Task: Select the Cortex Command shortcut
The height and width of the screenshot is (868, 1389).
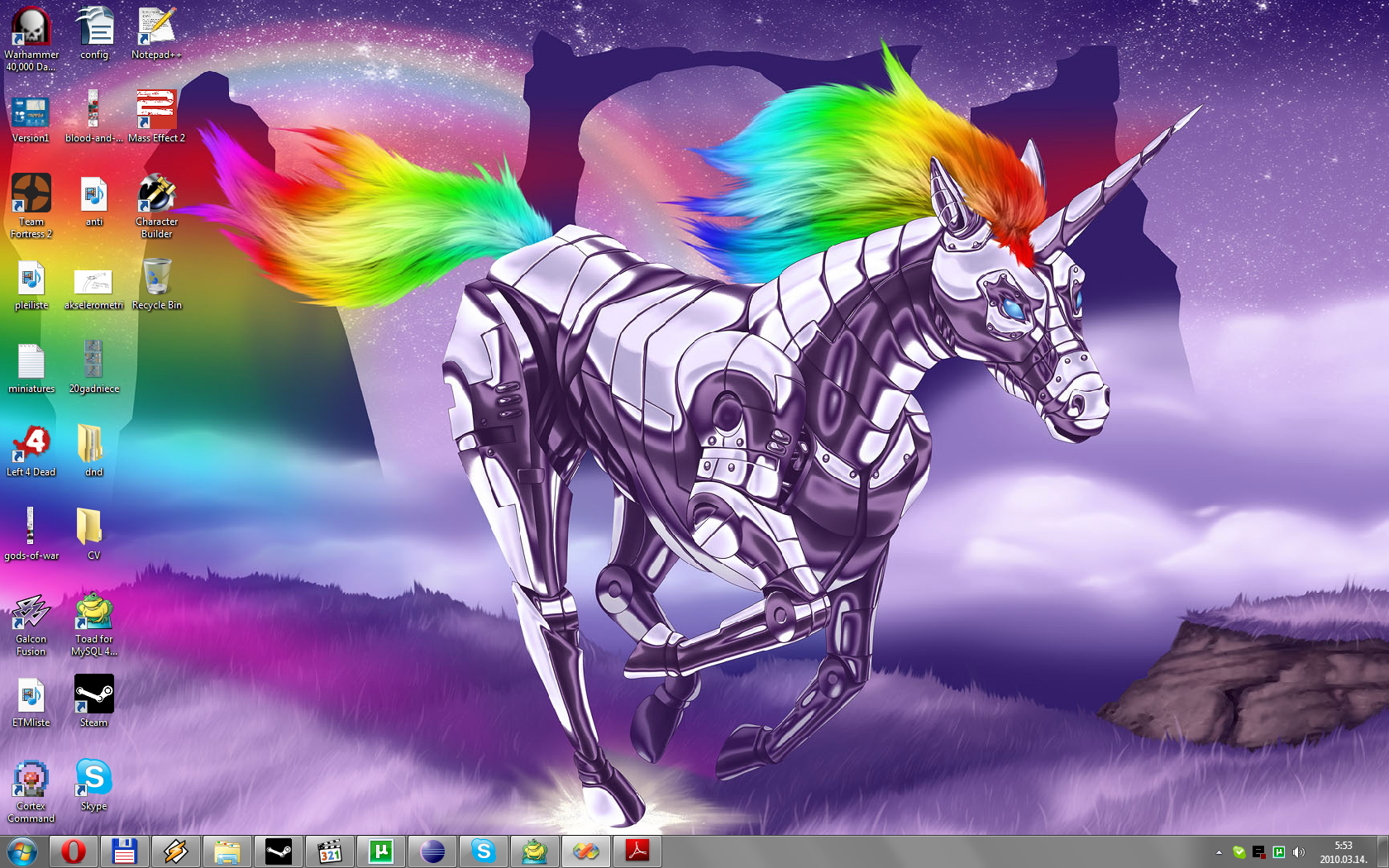Action: [31, 790]
